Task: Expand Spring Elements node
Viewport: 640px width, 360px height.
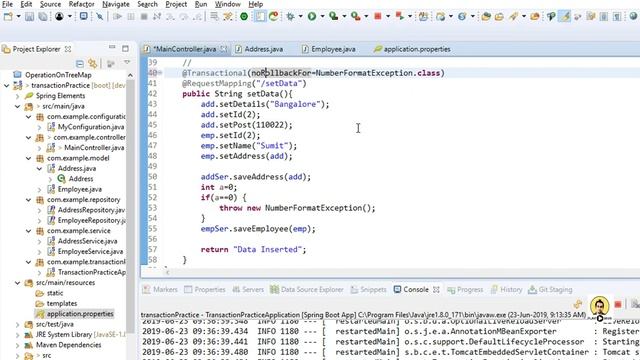Action: tap(18, 96)
